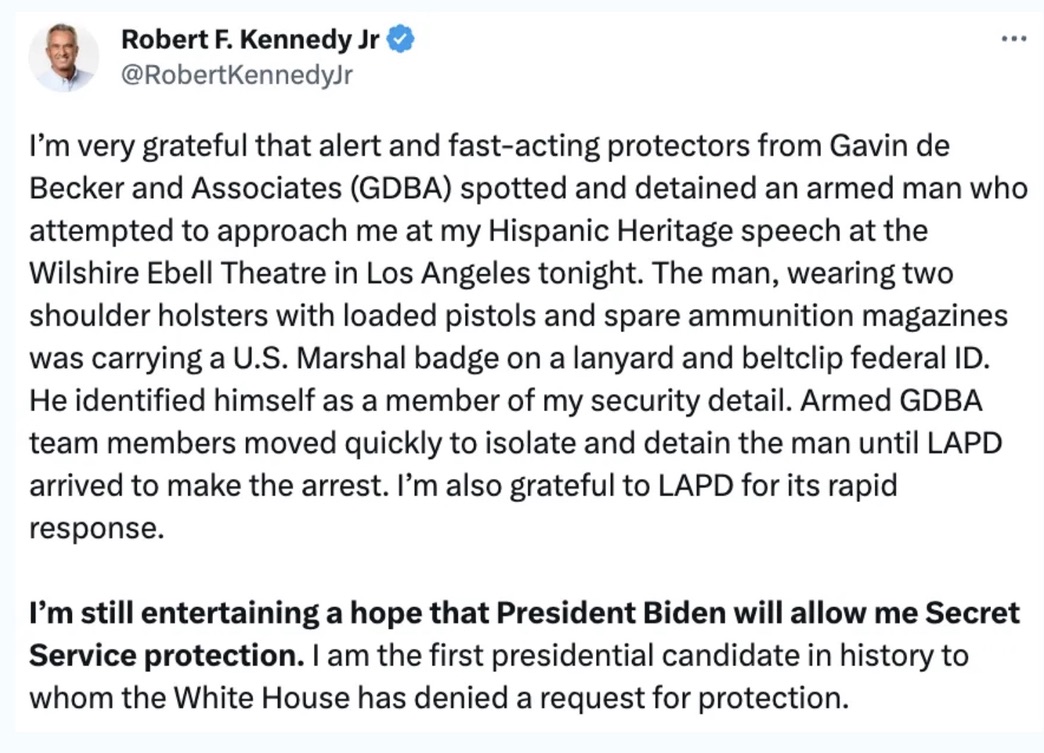The image size is (1044, 753).
Task: Click the bold sentence about President Biden
Action: tap(510, 613)
